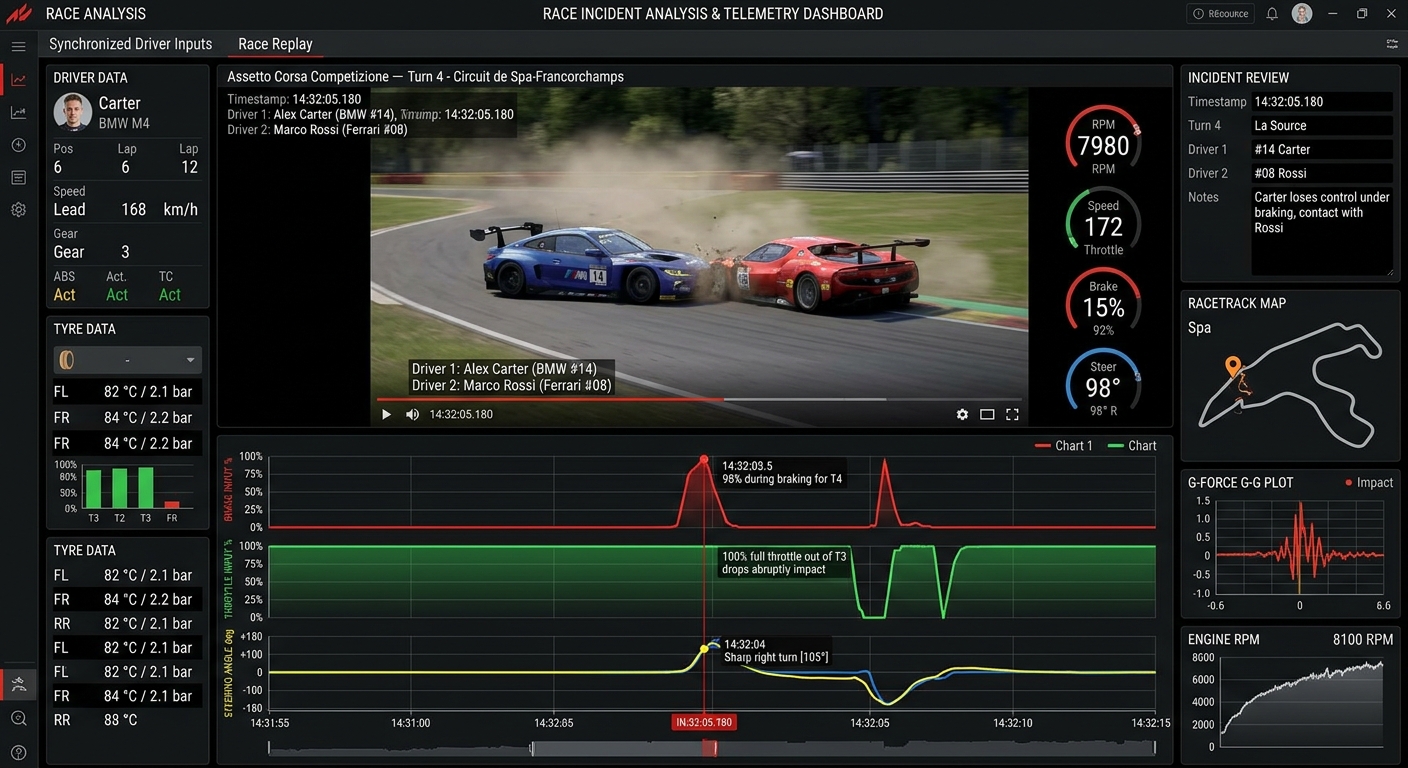Viewport: 1408px width, 768px height.
Task: Click the red 14:32:05.180 timeline marker
Action: tap(704, 722)
